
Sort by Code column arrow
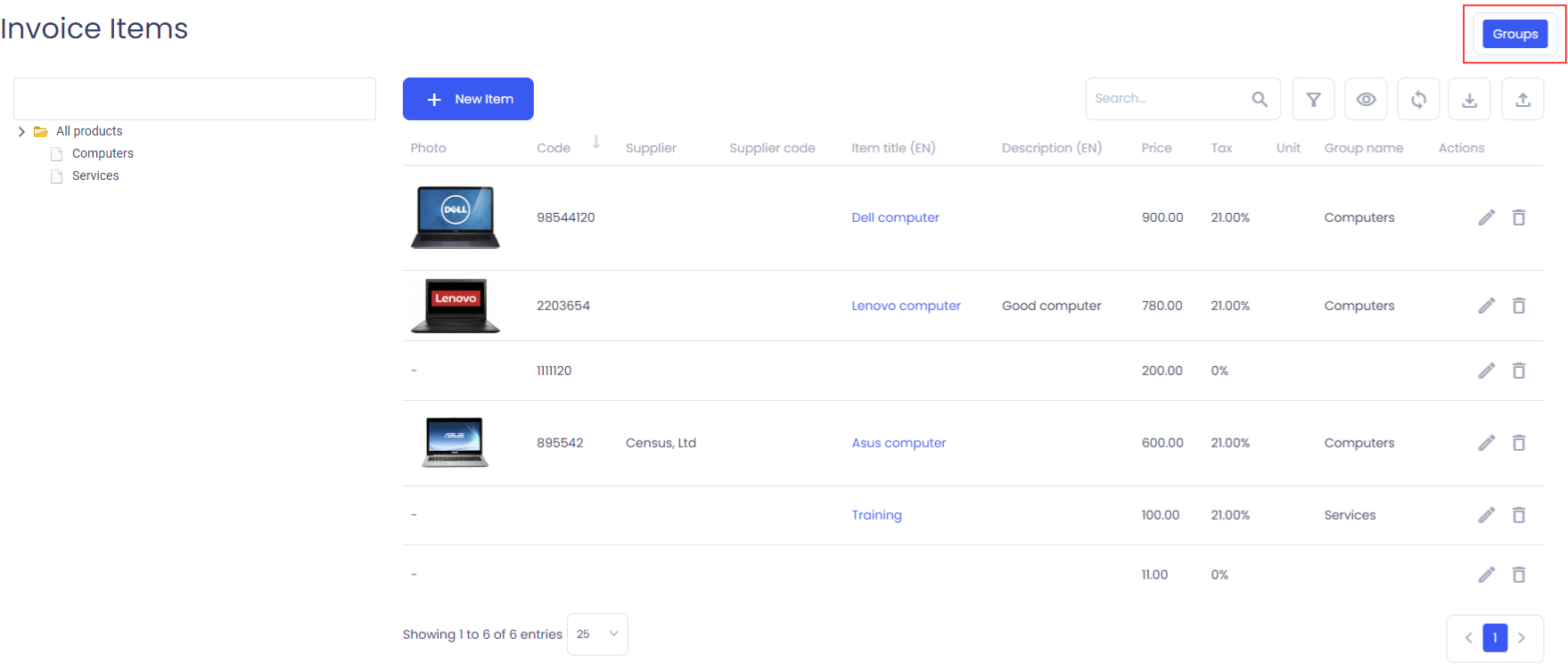pyautogui.click(x=596, y=143)
